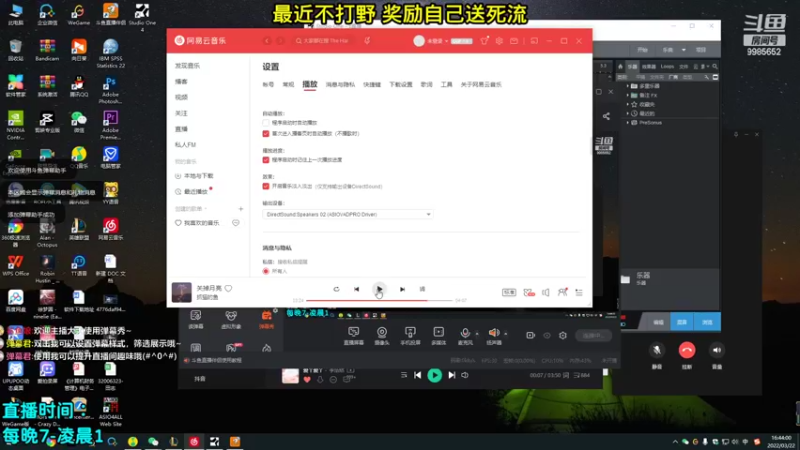Image resolution: width=800 pixels, height=450 pixels.
Task: Click the speaker 扬声器 icon in streaming tool
Action: 493,333
